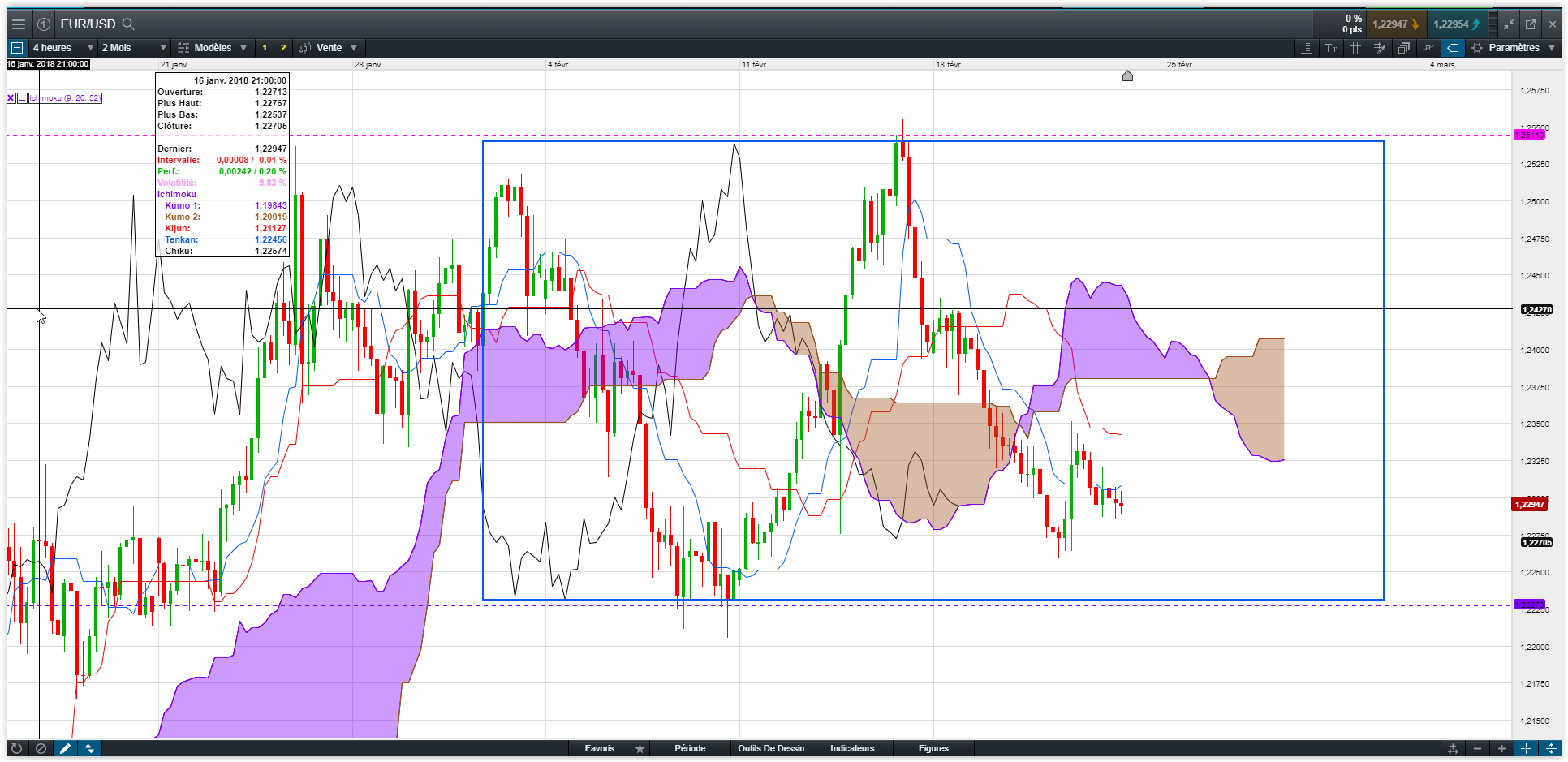This screenshot has width=1568, height=762.
Task: Select the pencil drawing tool icon
Action: click(65, 748)
